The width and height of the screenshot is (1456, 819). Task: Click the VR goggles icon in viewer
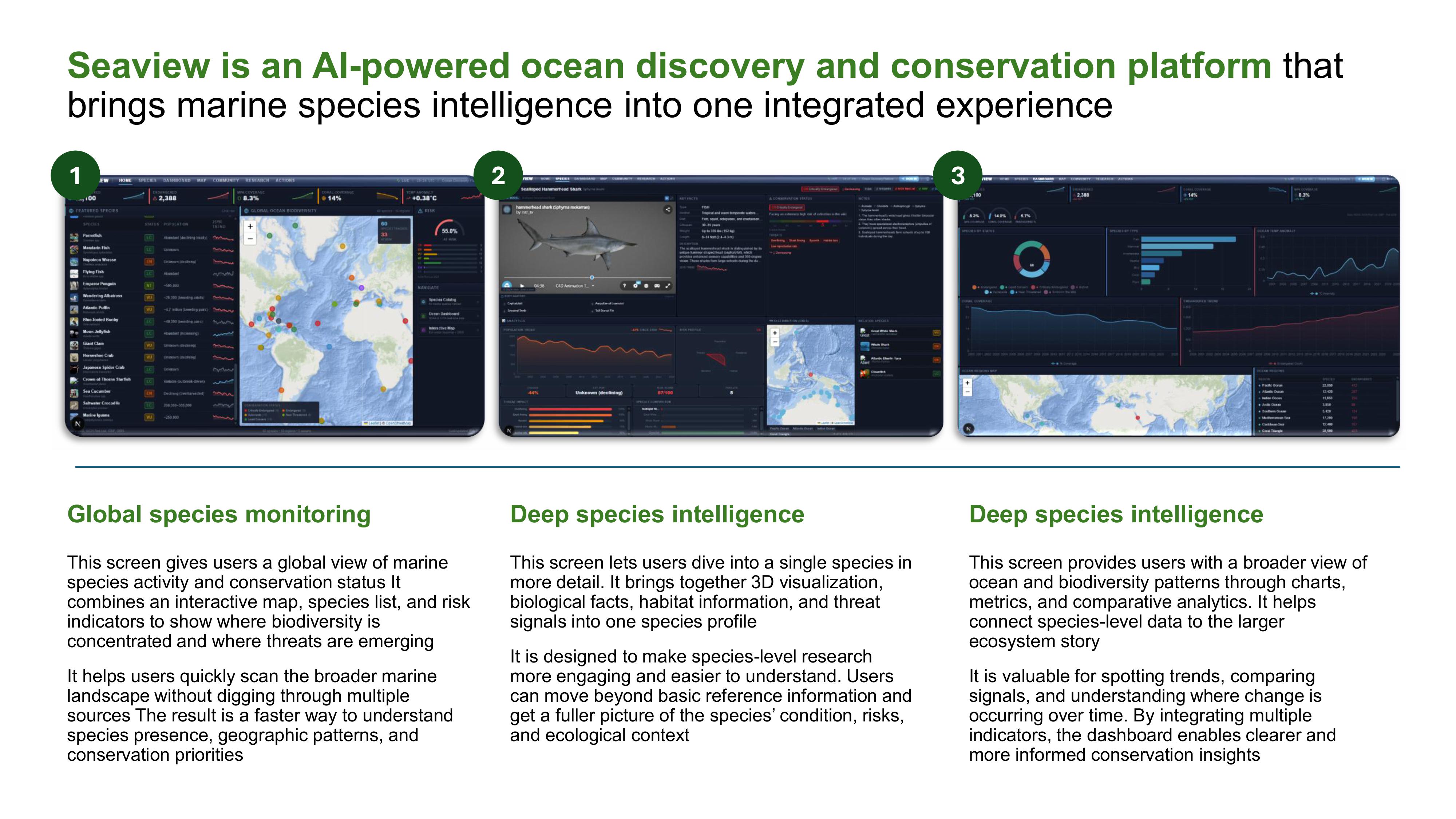(x=657, y=286)
